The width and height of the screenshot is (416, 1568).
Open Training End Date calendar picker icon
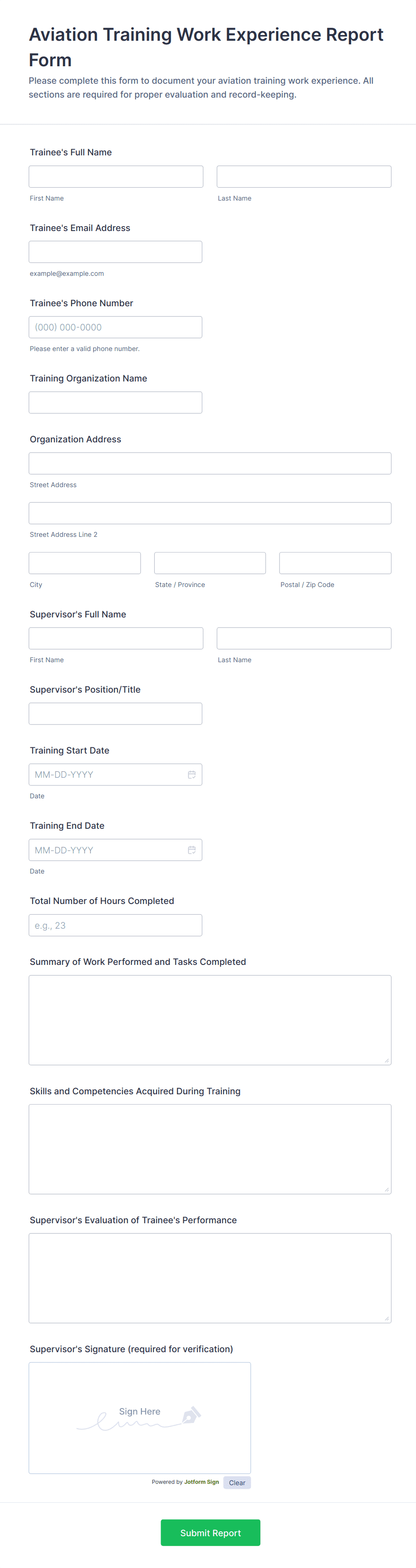click(191, 850)
